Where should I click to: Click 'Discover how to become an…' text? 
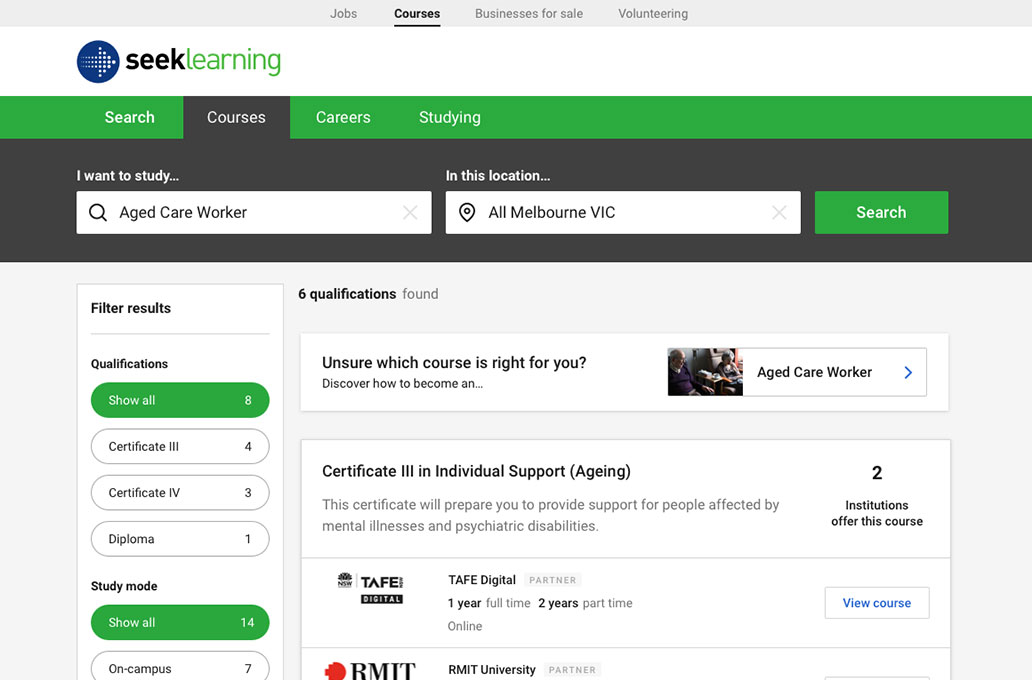tap(402, 384)
